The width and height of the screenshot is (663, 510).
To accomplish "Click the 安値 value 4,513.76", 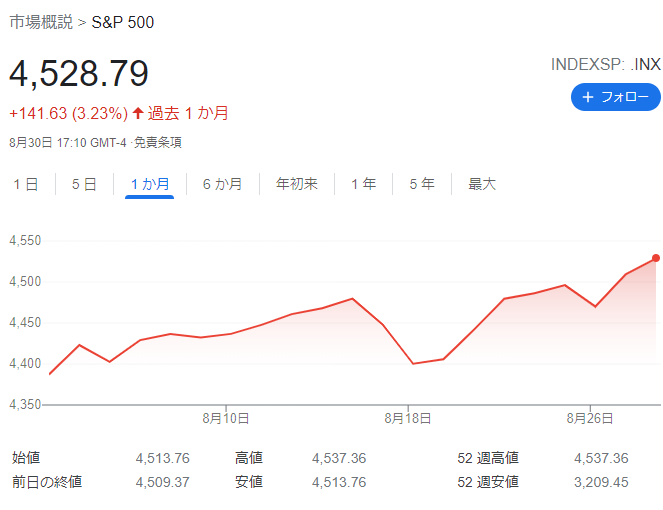I will [x=339, y=483].
